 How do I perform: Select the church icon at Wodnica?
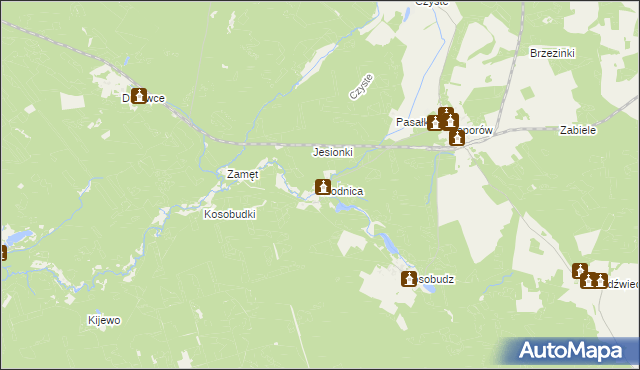coord(323,187)
